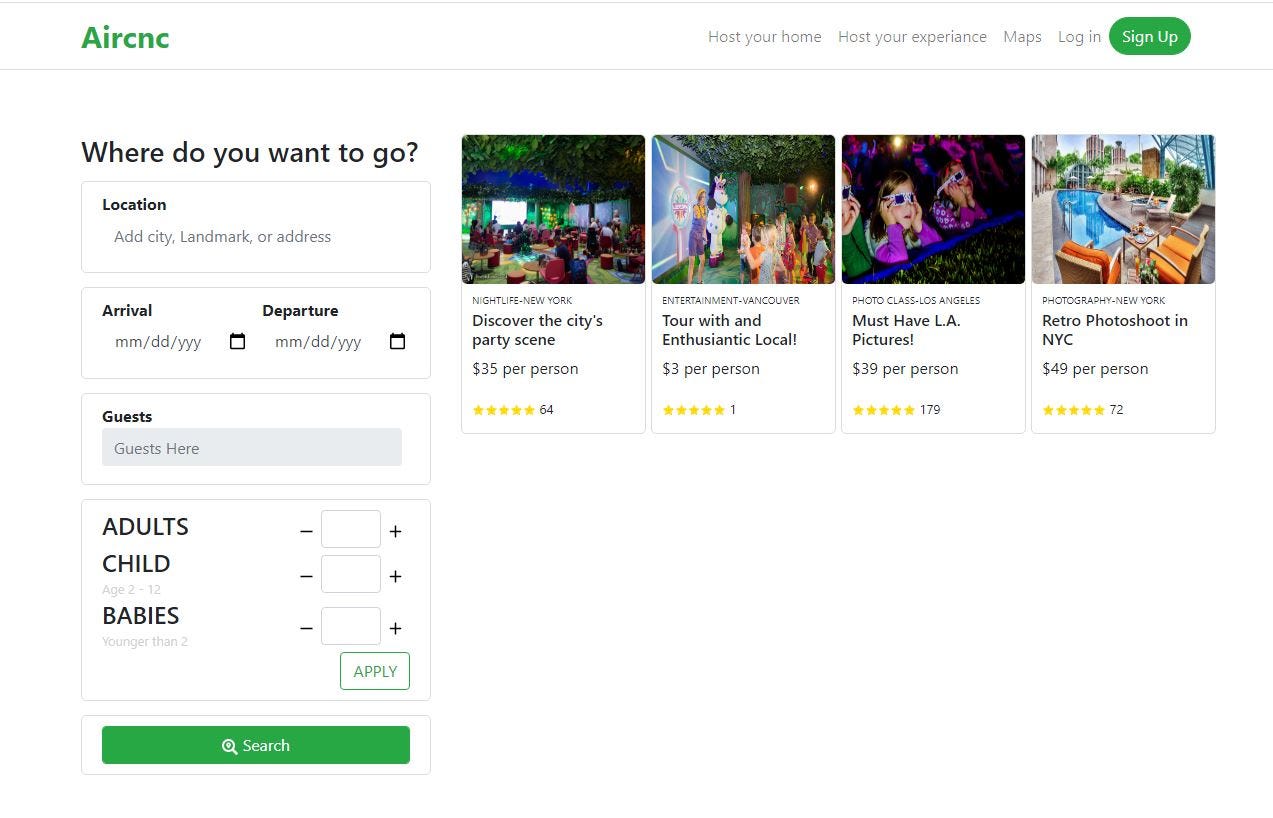Click the plus icon next to BABIES

click(x=395, y=628)
